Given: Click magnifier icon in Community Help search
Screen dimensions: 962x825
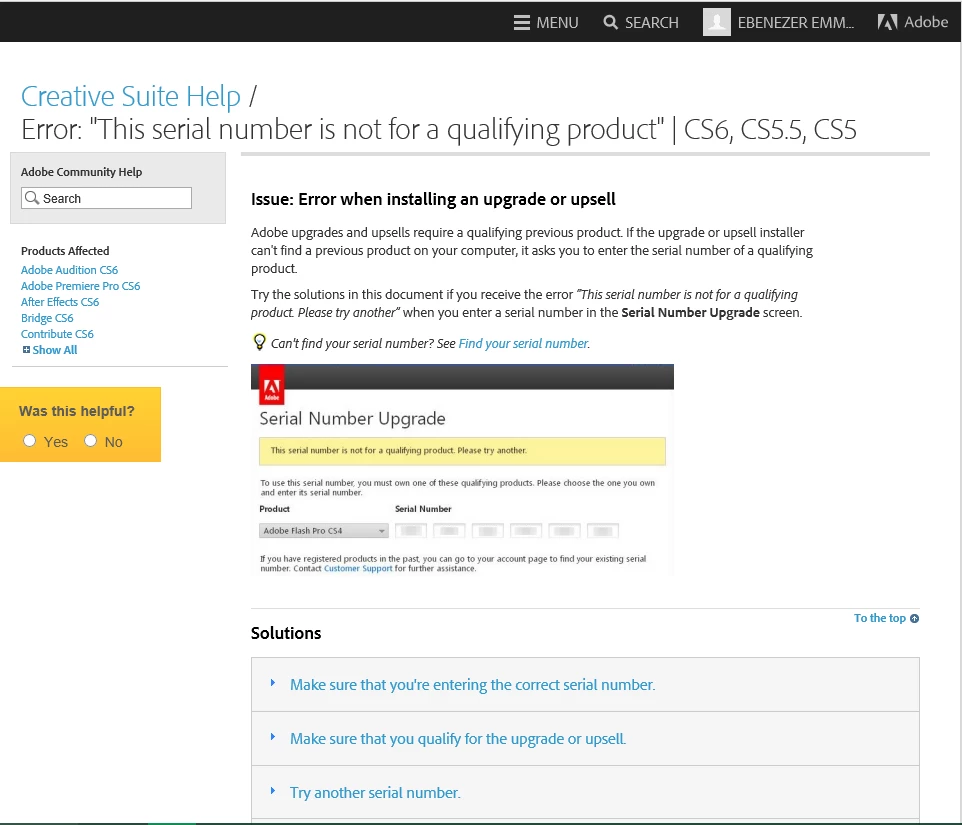Looking at the screenshot, I should click(x=32, y=198).
